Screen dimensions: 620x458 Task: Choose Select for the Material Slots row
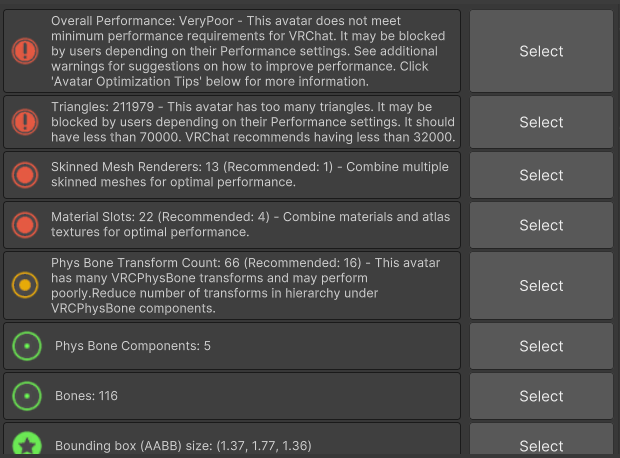click(x=541, y=225)
